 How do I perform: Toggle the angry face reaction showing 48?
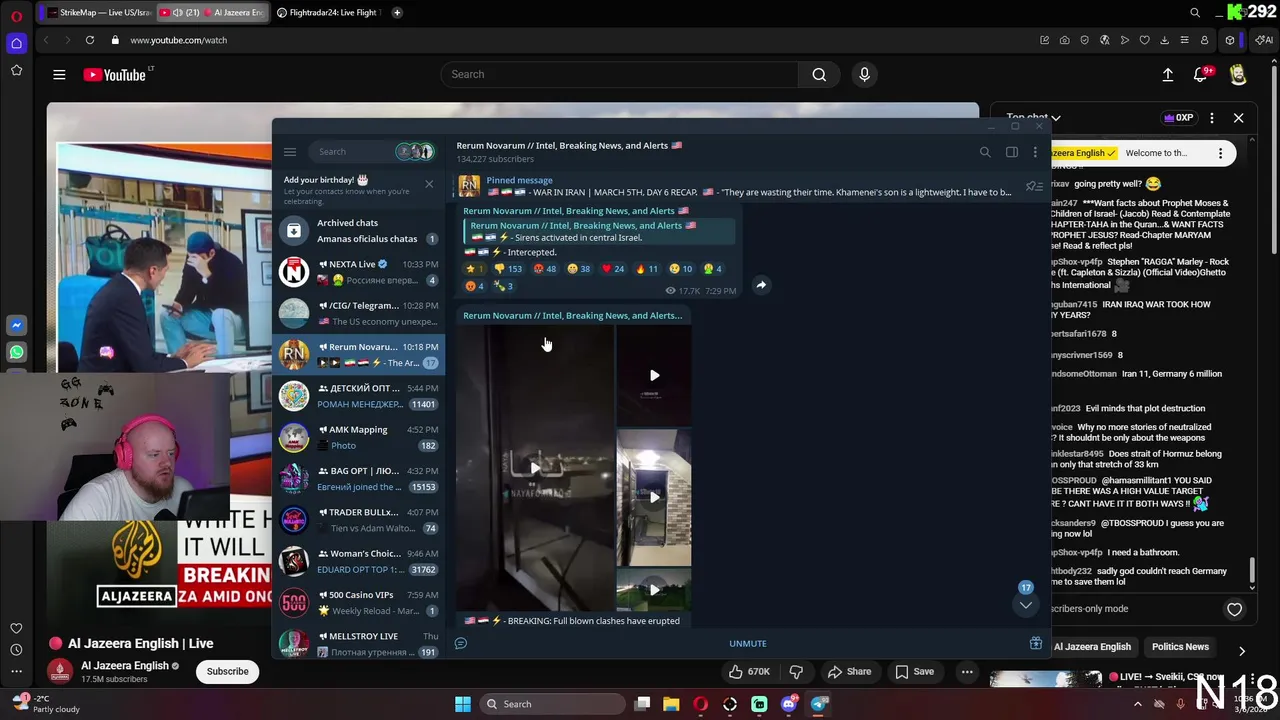(545, 269)
